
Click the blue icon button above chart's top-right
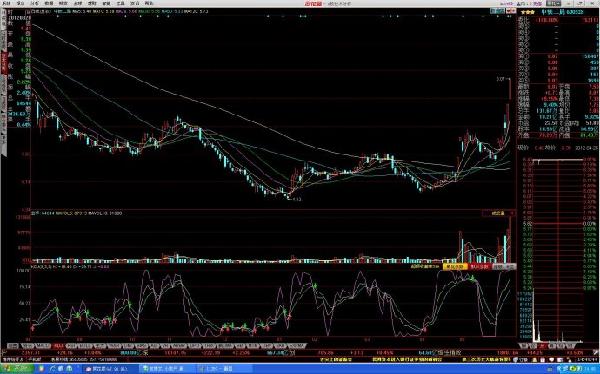tap(497, 11)
